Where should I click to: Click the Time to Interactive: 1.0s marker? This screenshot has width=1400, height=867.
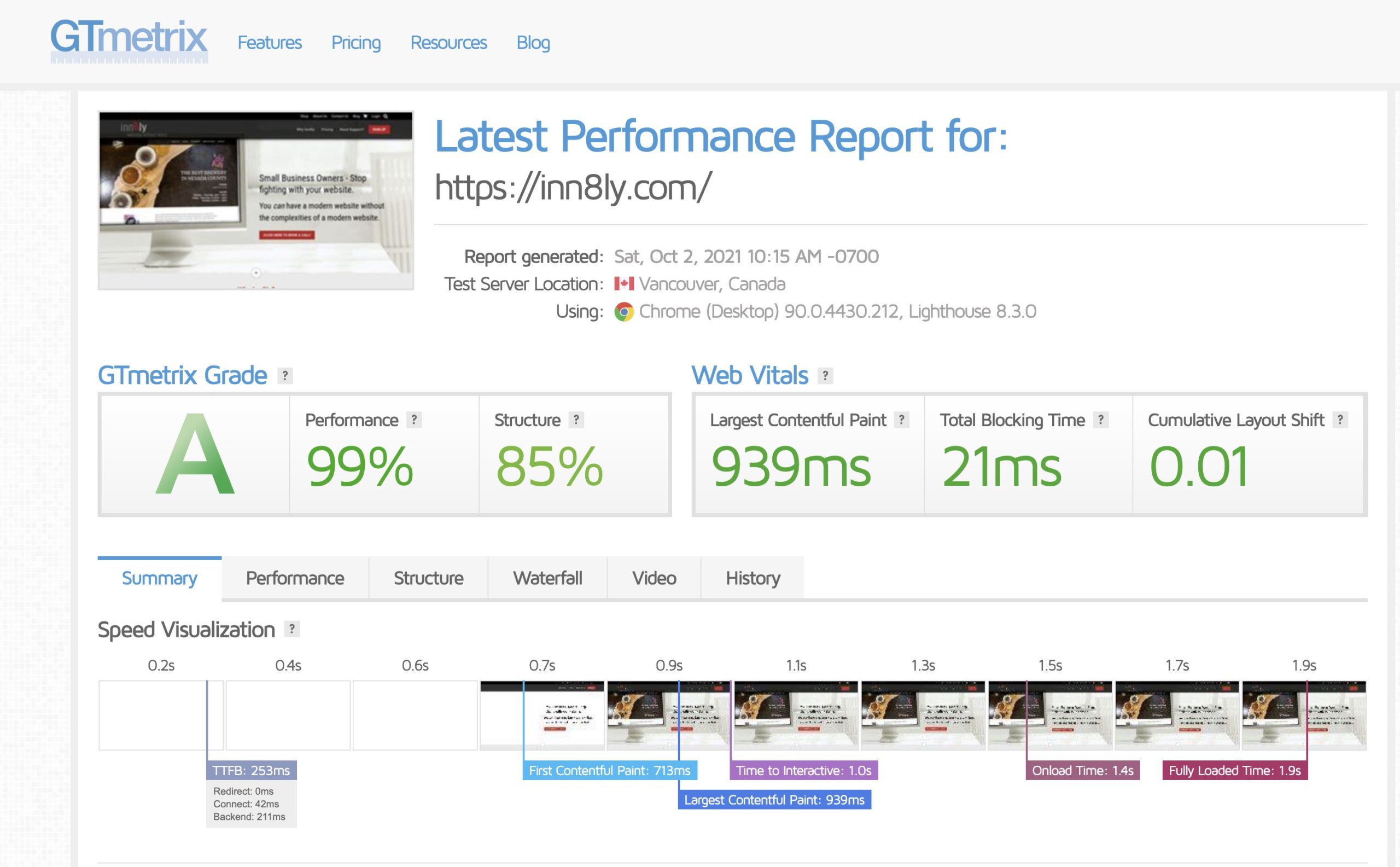coord(803,770)
